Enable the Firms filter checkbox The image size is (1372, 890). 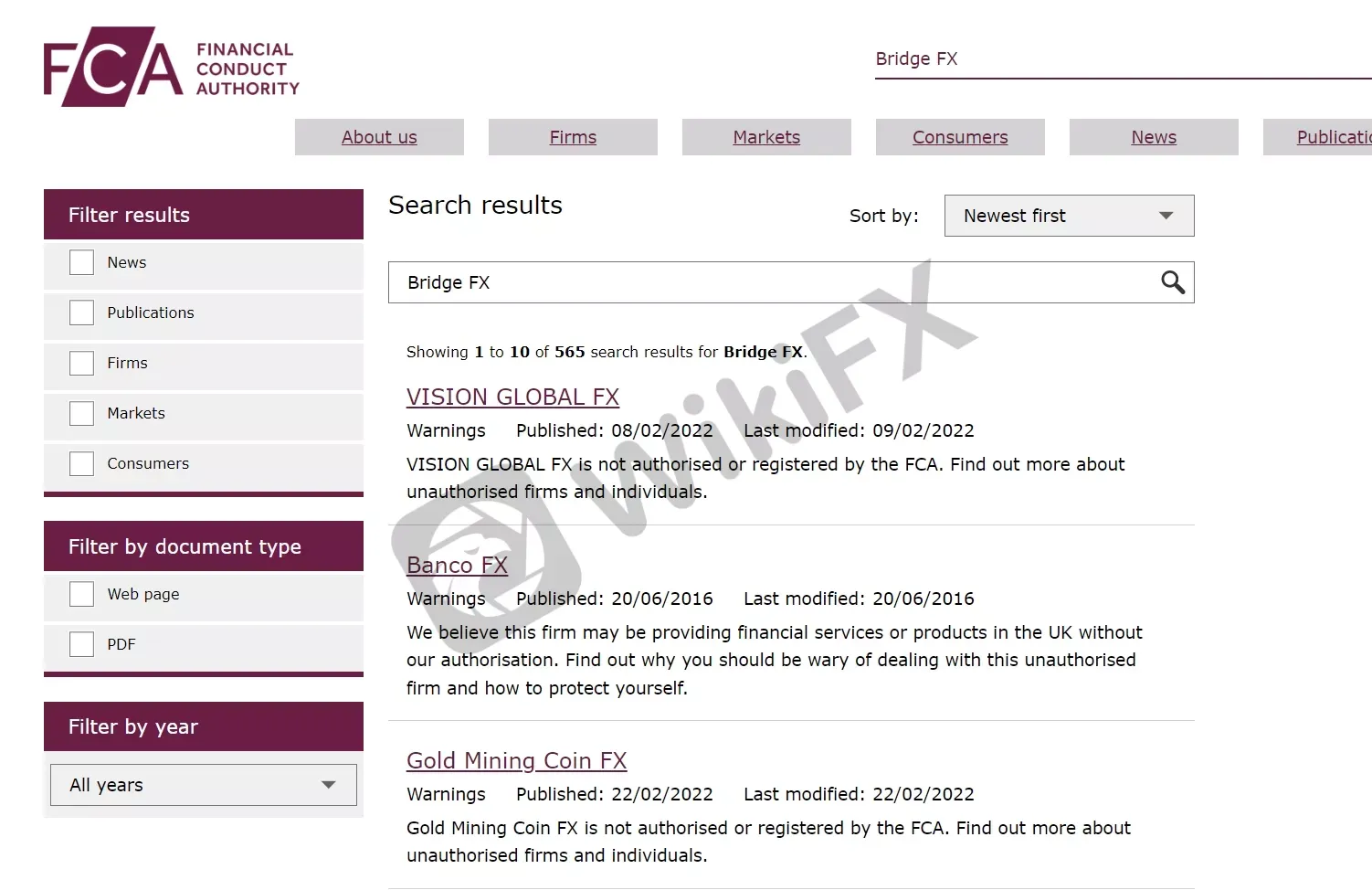[82, 363]
